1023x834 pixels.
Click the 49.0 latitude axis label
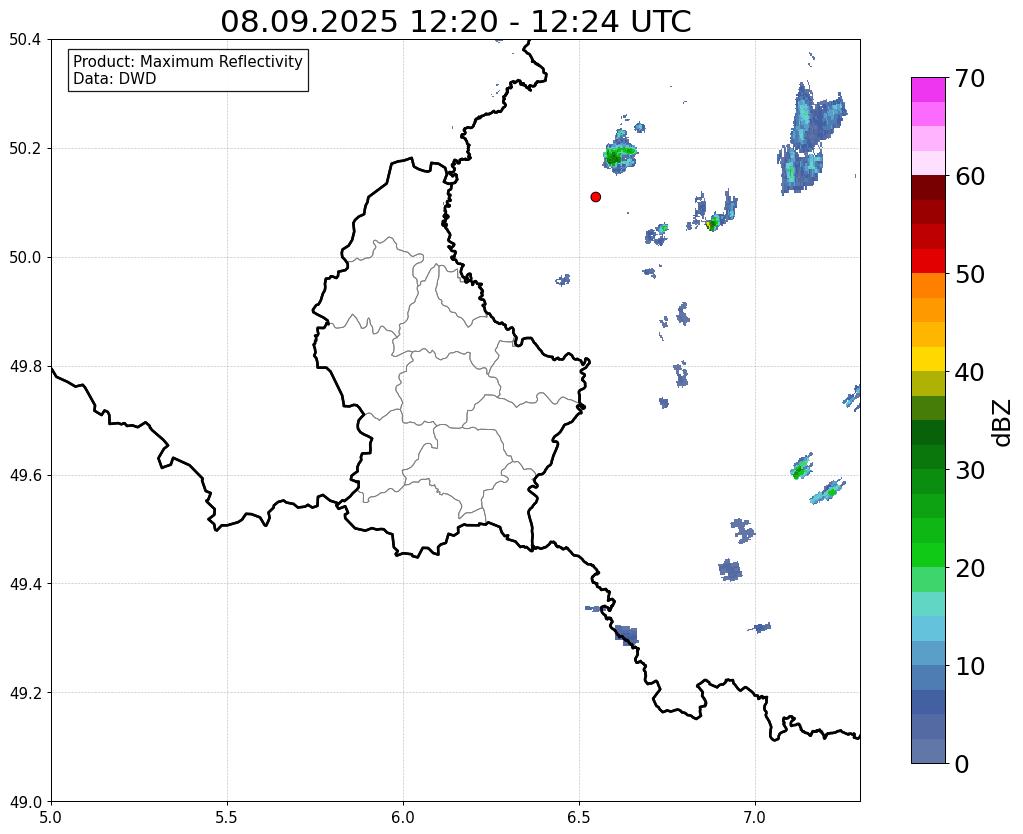coord(25,801)
